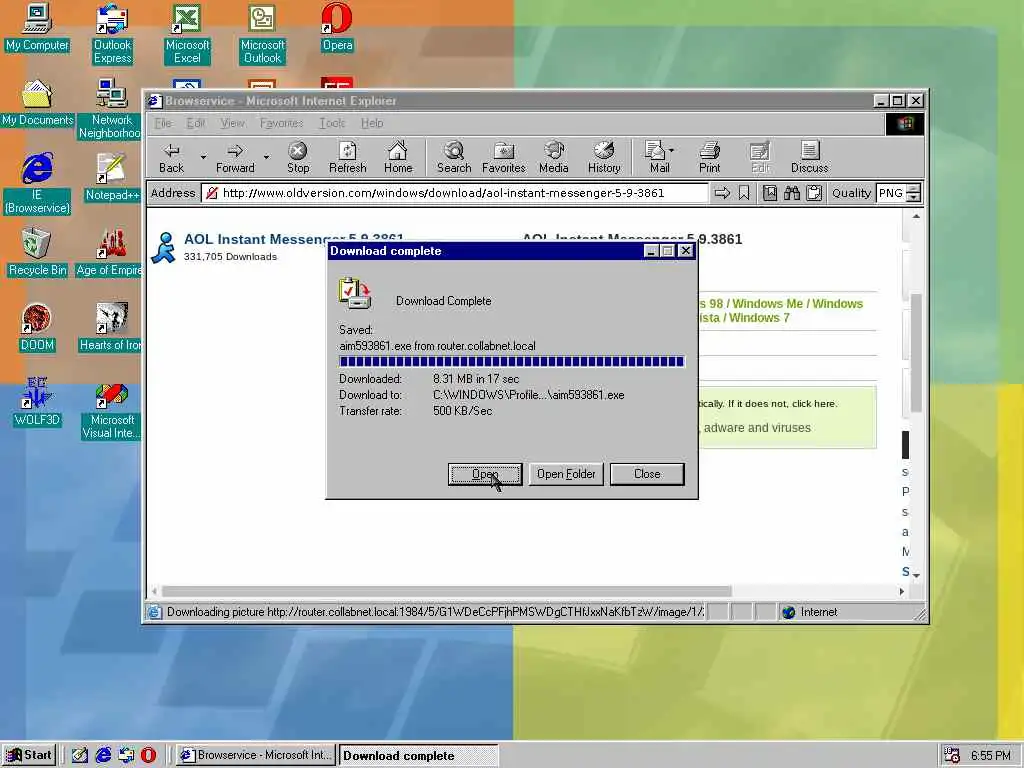Select the Microsoft Visual InterDev shortcut

click(x=111, y=411)
